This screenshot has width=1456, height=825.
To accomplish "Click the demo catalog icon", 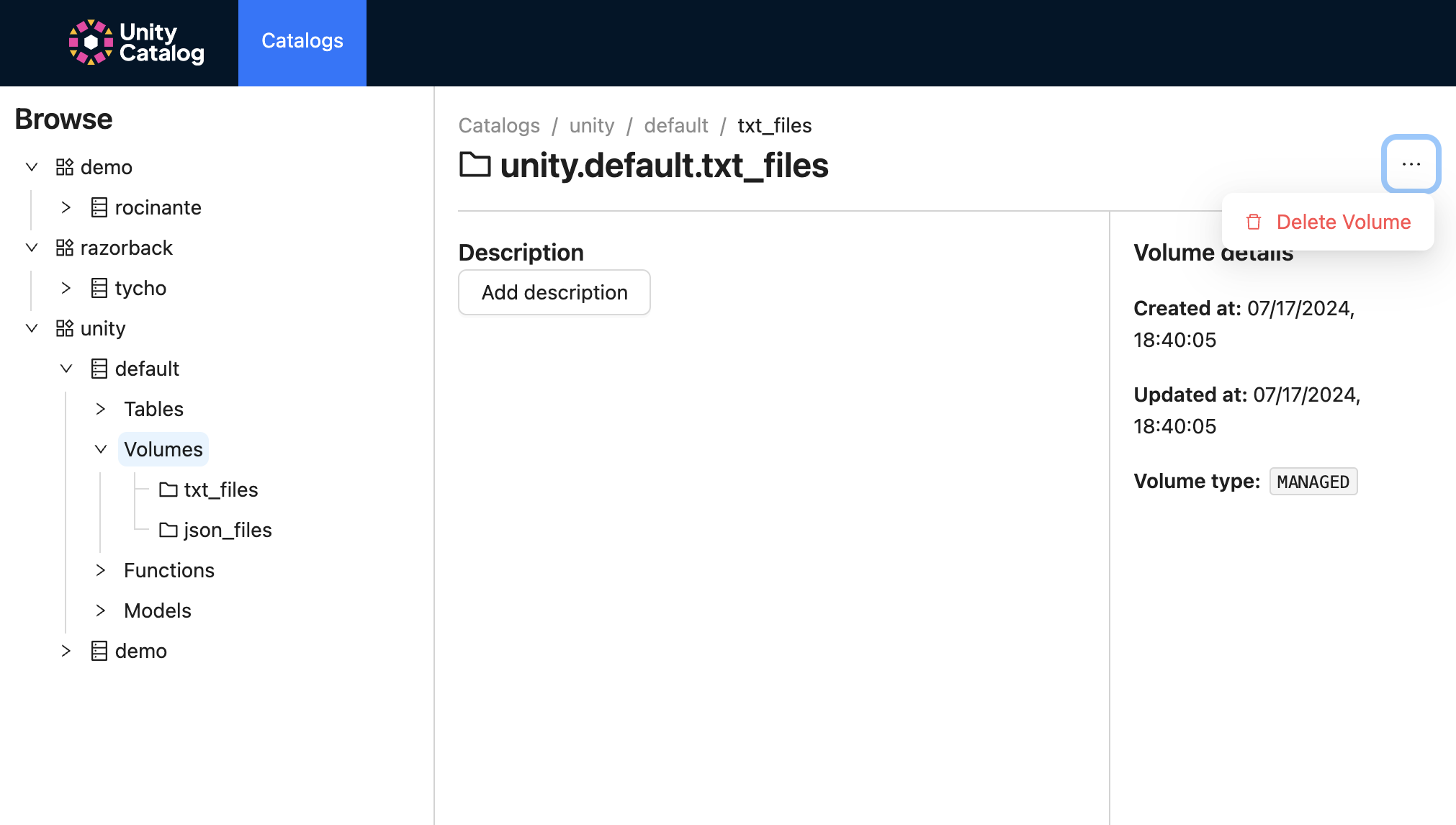I will point(65,167).
